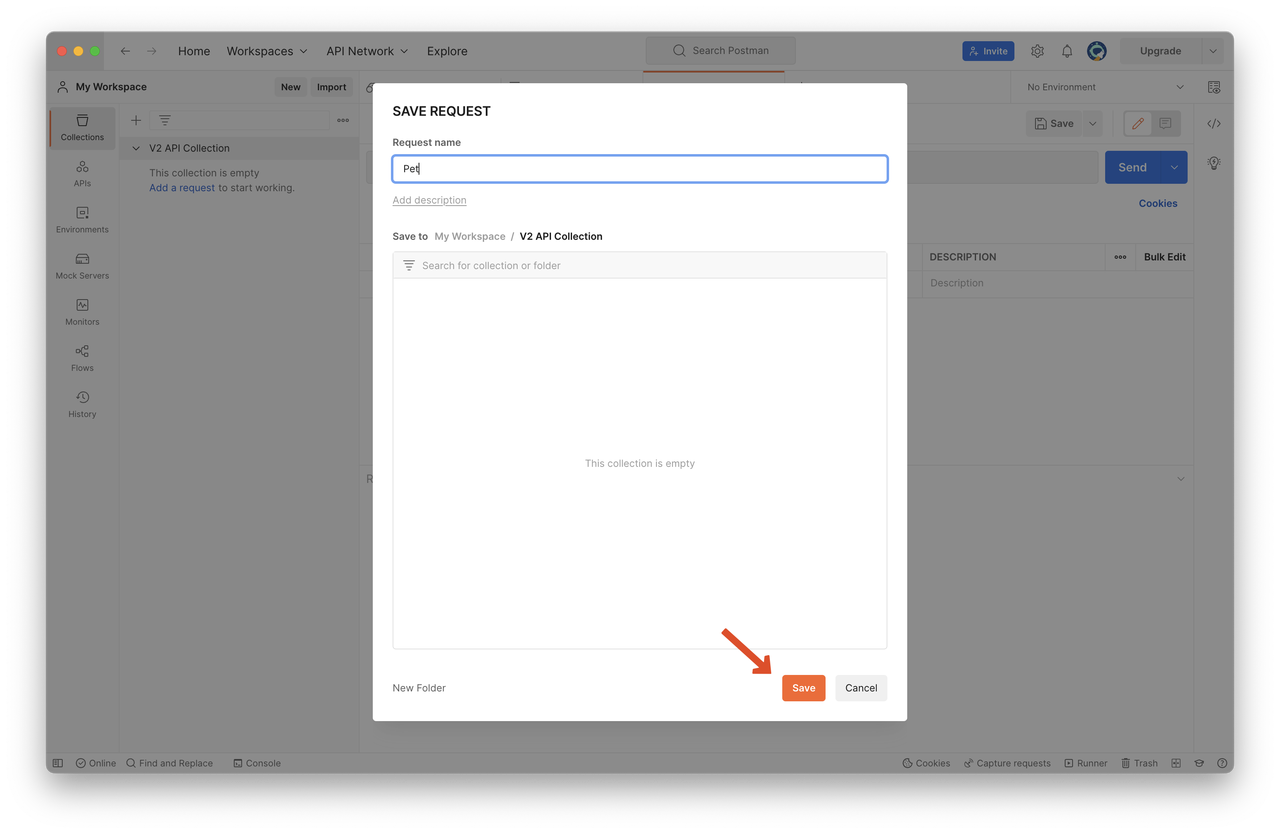Click the Invite button

[x=988, y=51]
